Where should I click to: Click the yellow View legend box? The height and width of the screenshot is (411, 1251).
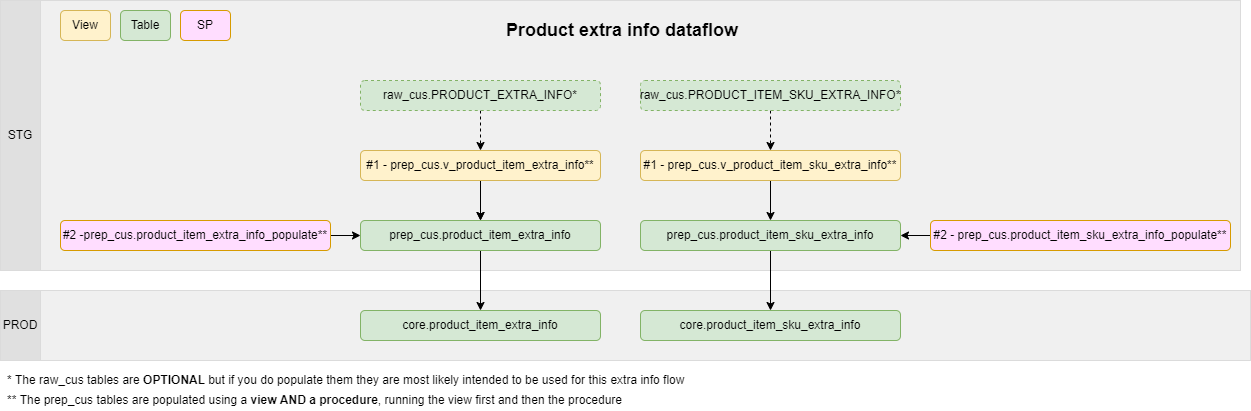click(x=85, y=25)
